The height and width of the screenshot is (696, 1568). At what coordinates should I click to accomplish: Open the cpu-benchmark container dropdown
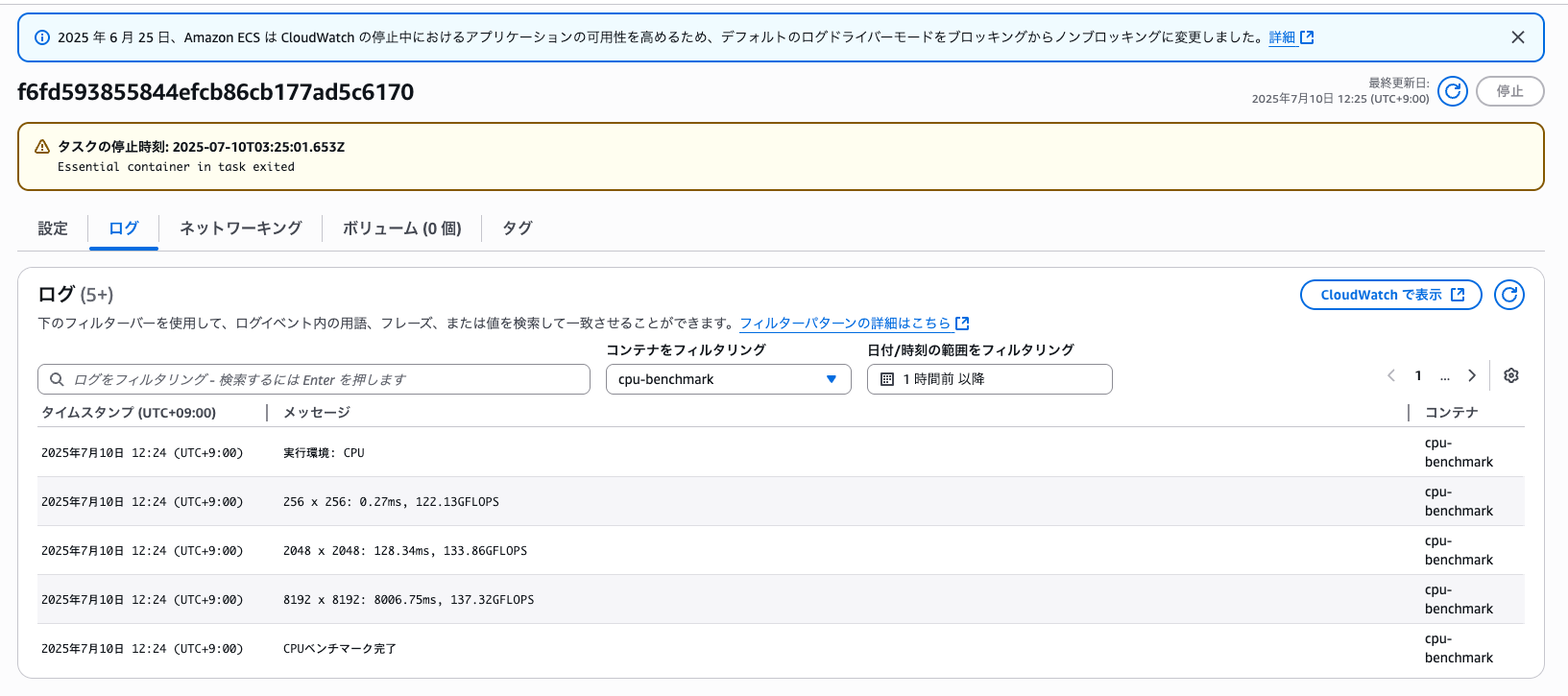tap(729, 379)
